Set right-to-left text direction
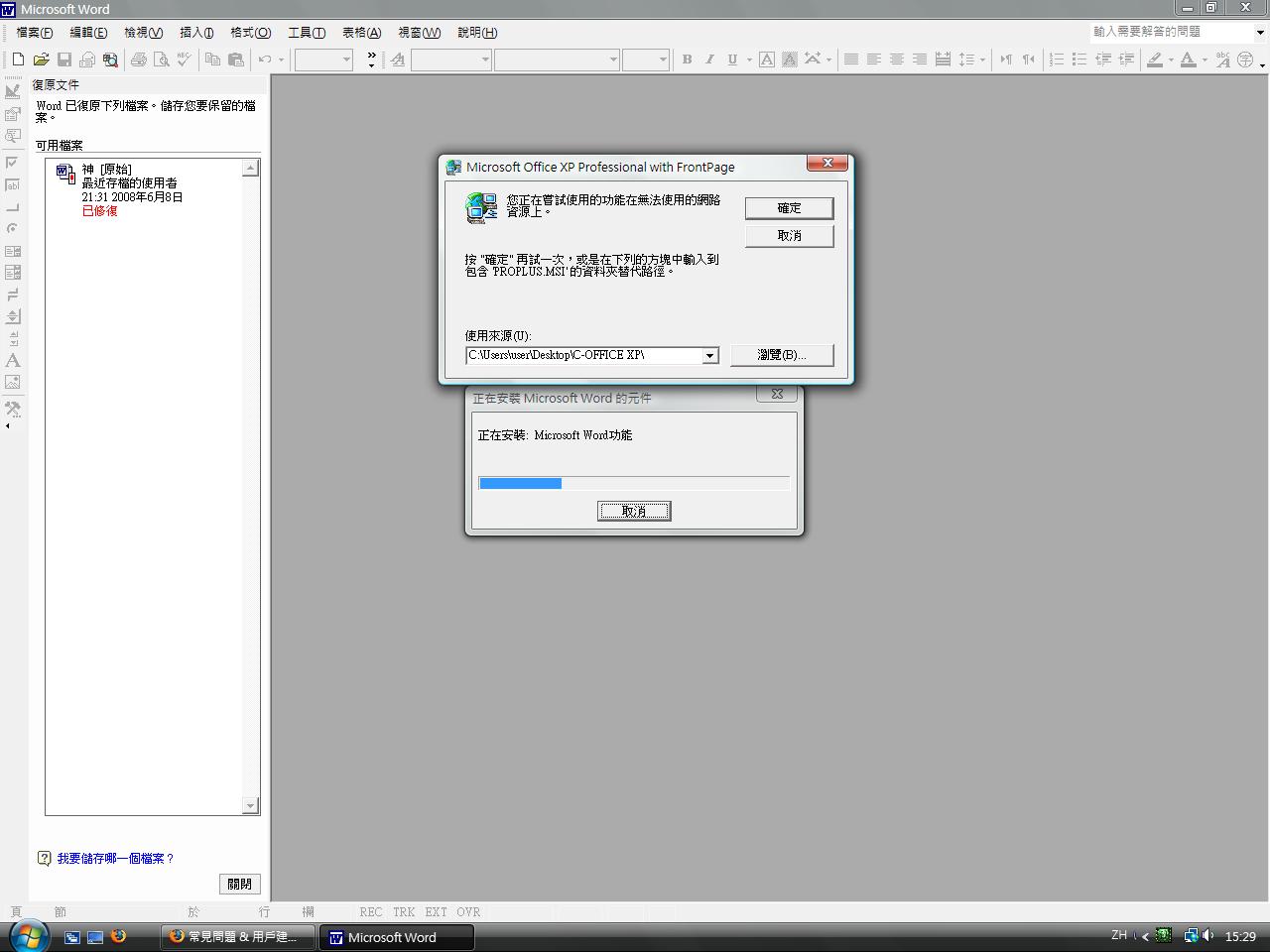Image resolution: width=1270 pixels, height=952 pixels. point(1029,59)
